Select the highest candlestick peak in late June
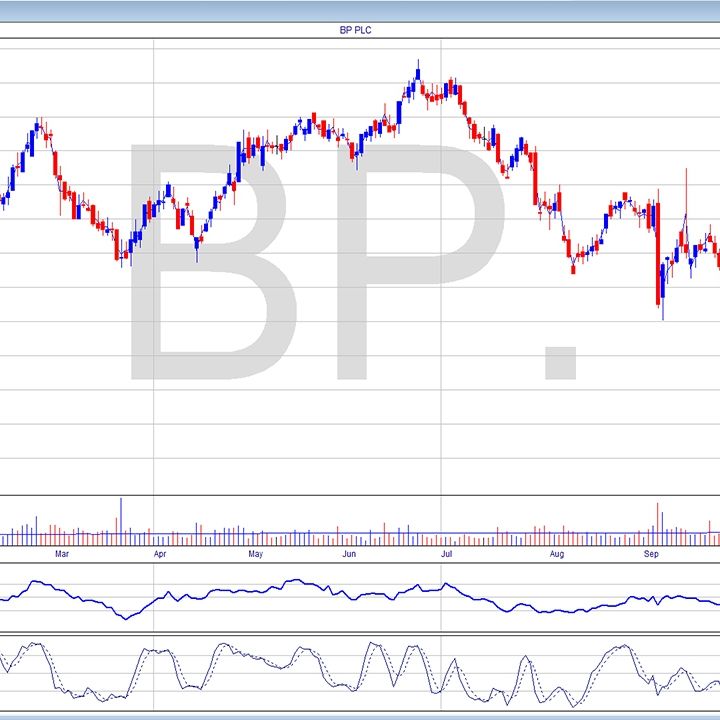This screenshot has height=720, width=720. (418, 70)
